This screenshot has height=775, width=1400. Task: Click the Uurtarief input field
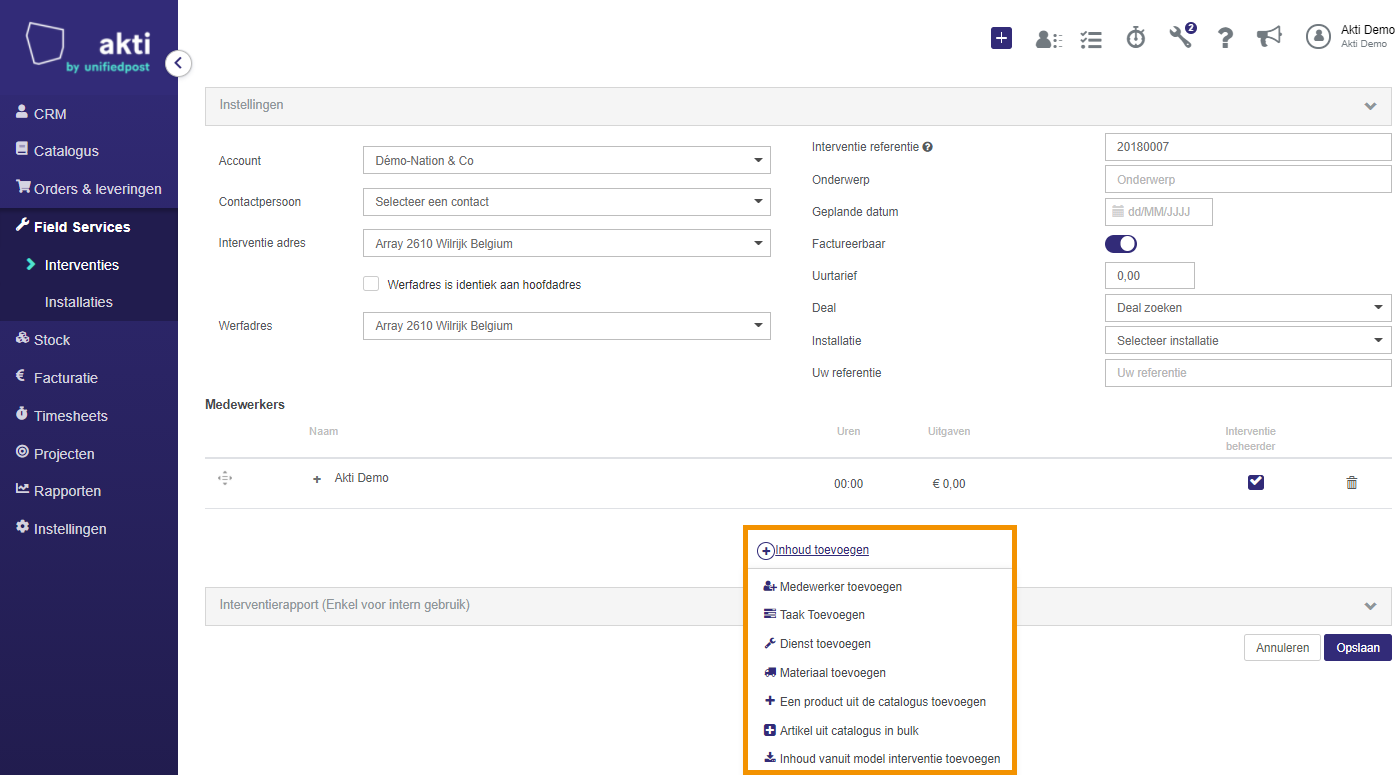click(x=1150, y=276)
